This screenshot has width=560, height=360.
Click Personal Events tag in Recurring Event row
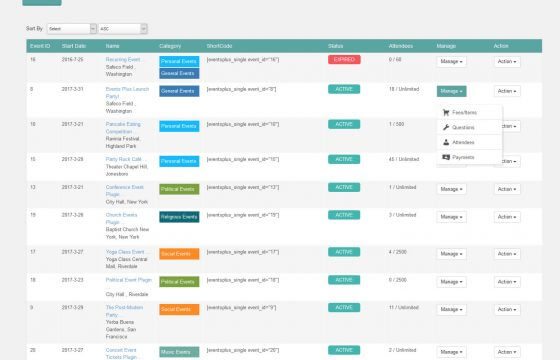[179, 61]
